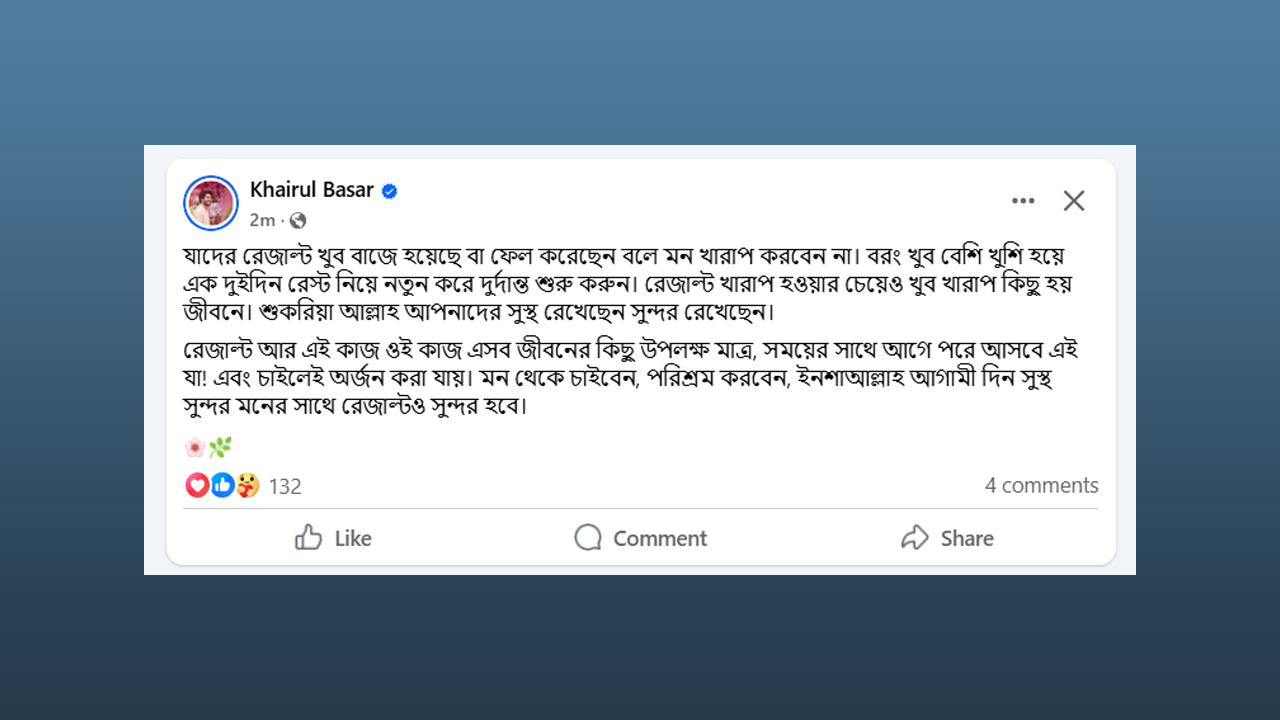Open the three-dot post options menu
The width and height of the screenshot is (1280, 720).
1023,201
